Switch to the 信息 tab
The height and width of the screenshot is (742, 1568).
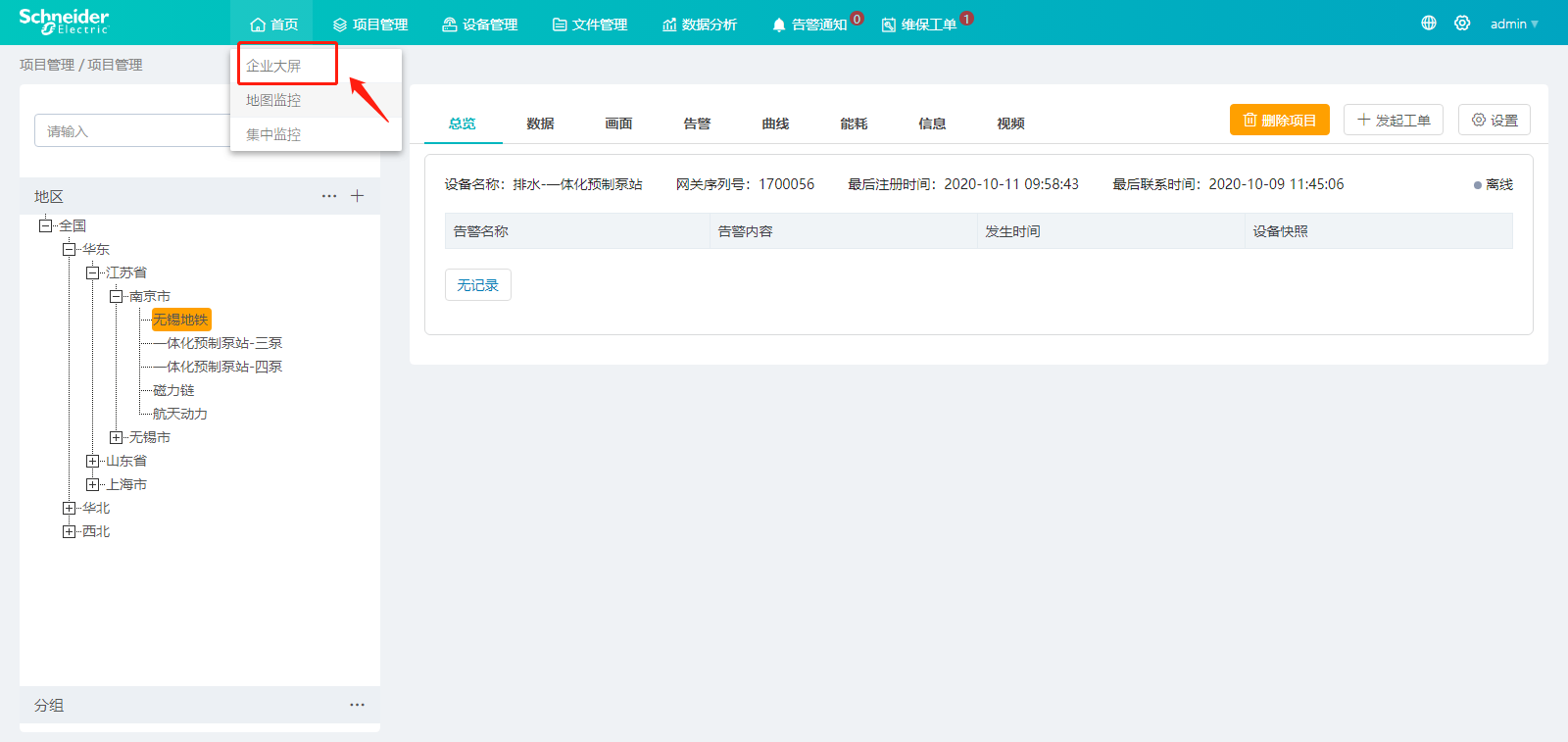(x=933, y=124)
